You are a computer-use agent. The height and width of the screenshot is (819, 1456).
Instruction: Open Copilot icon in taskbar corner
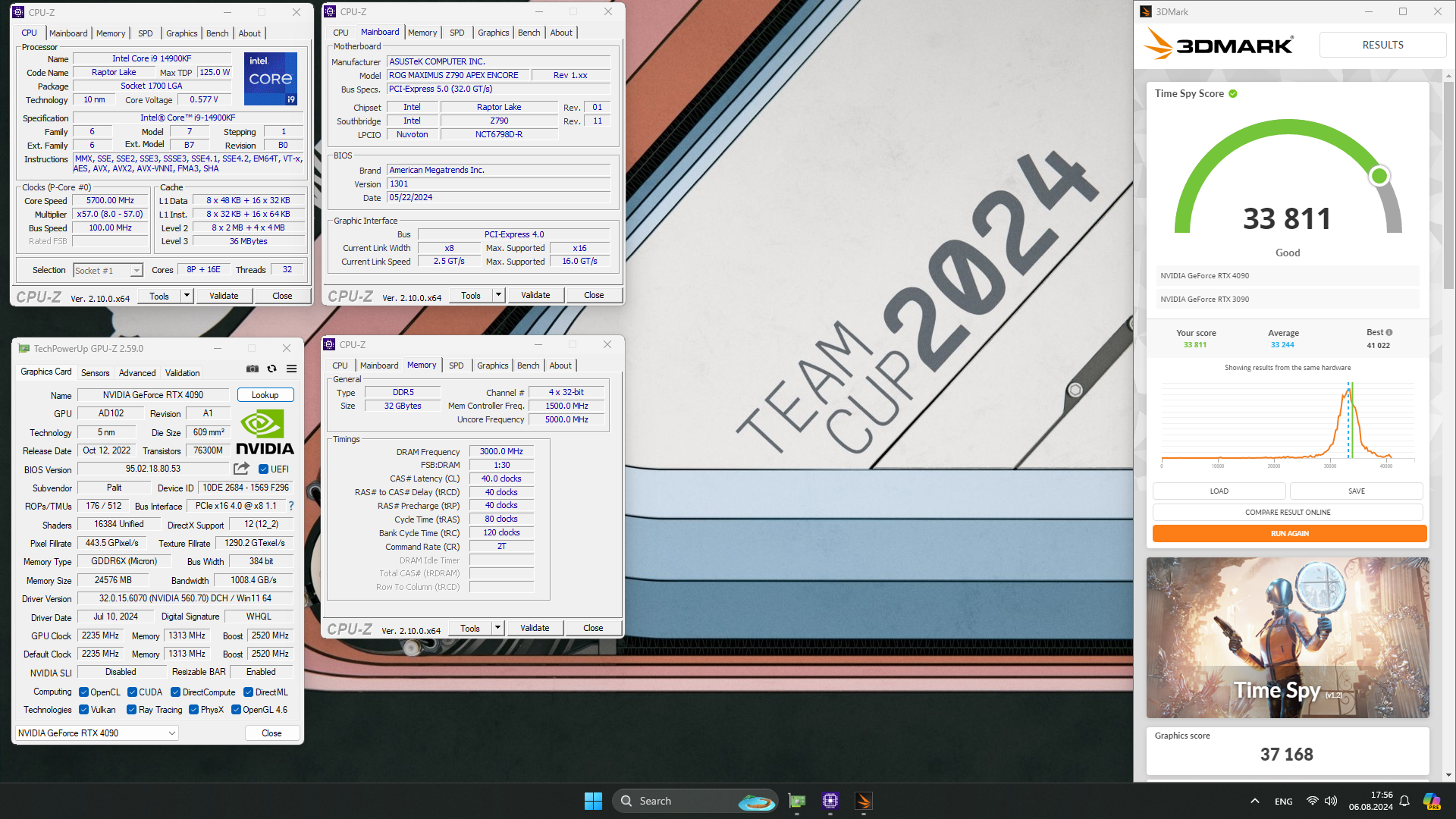tap(1432, 801)
